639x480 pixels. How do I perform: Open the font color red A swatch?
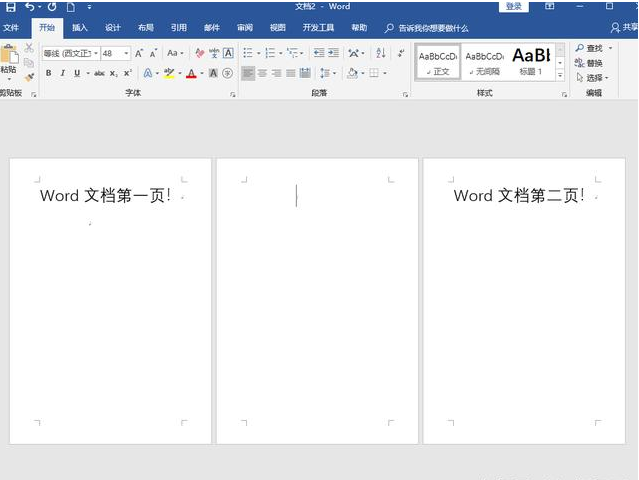191,73
